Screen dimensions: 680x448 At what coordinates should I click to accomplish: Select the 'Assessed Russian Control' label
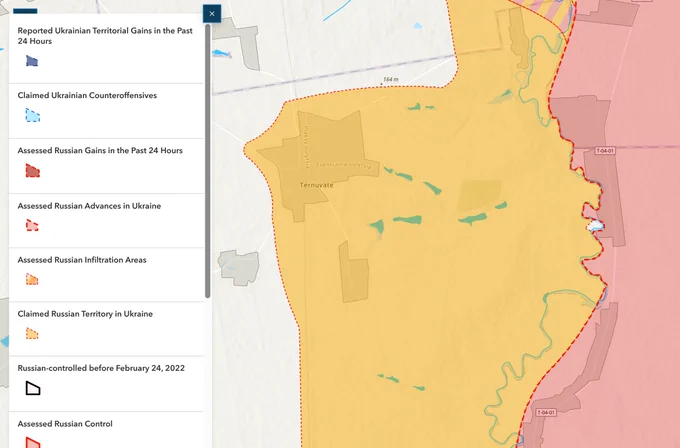click(x=65, y=424)
